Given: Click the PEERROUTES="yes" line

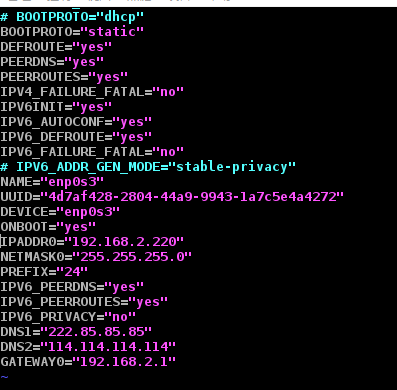Looking at the screenshot, I should point(64,77).
